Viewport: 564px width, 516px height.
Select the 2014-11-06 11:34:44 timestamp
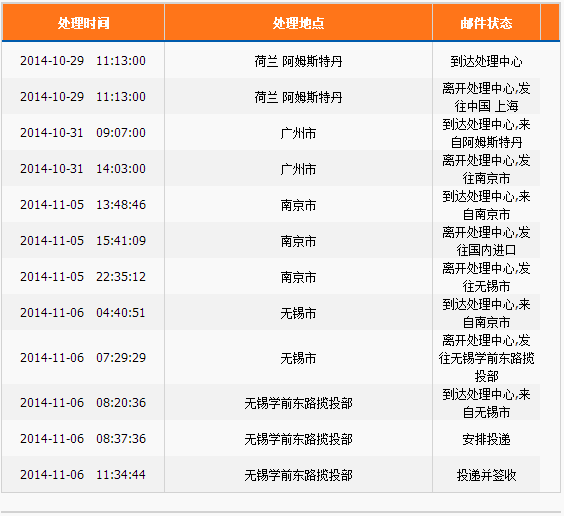(83, 474)
